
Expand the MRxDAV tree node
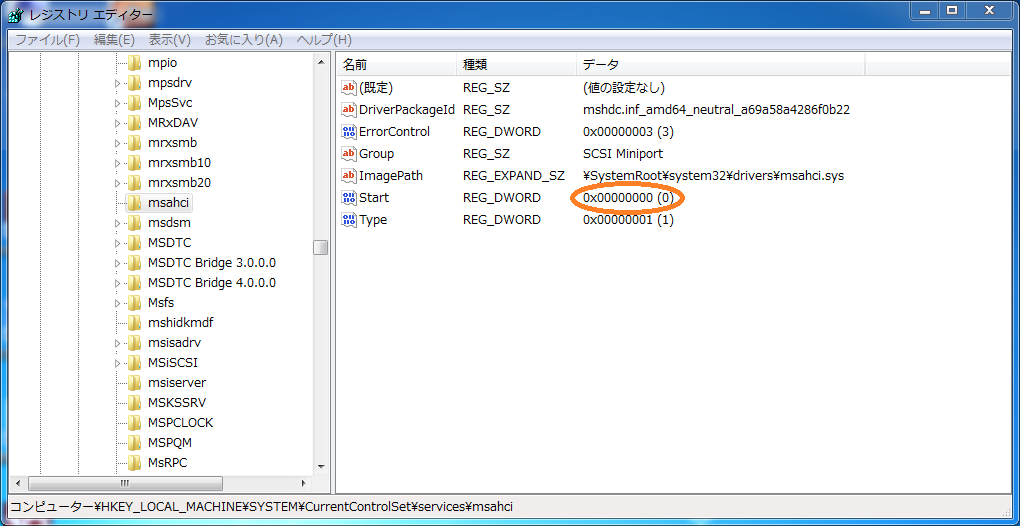(x=118, y=123)
